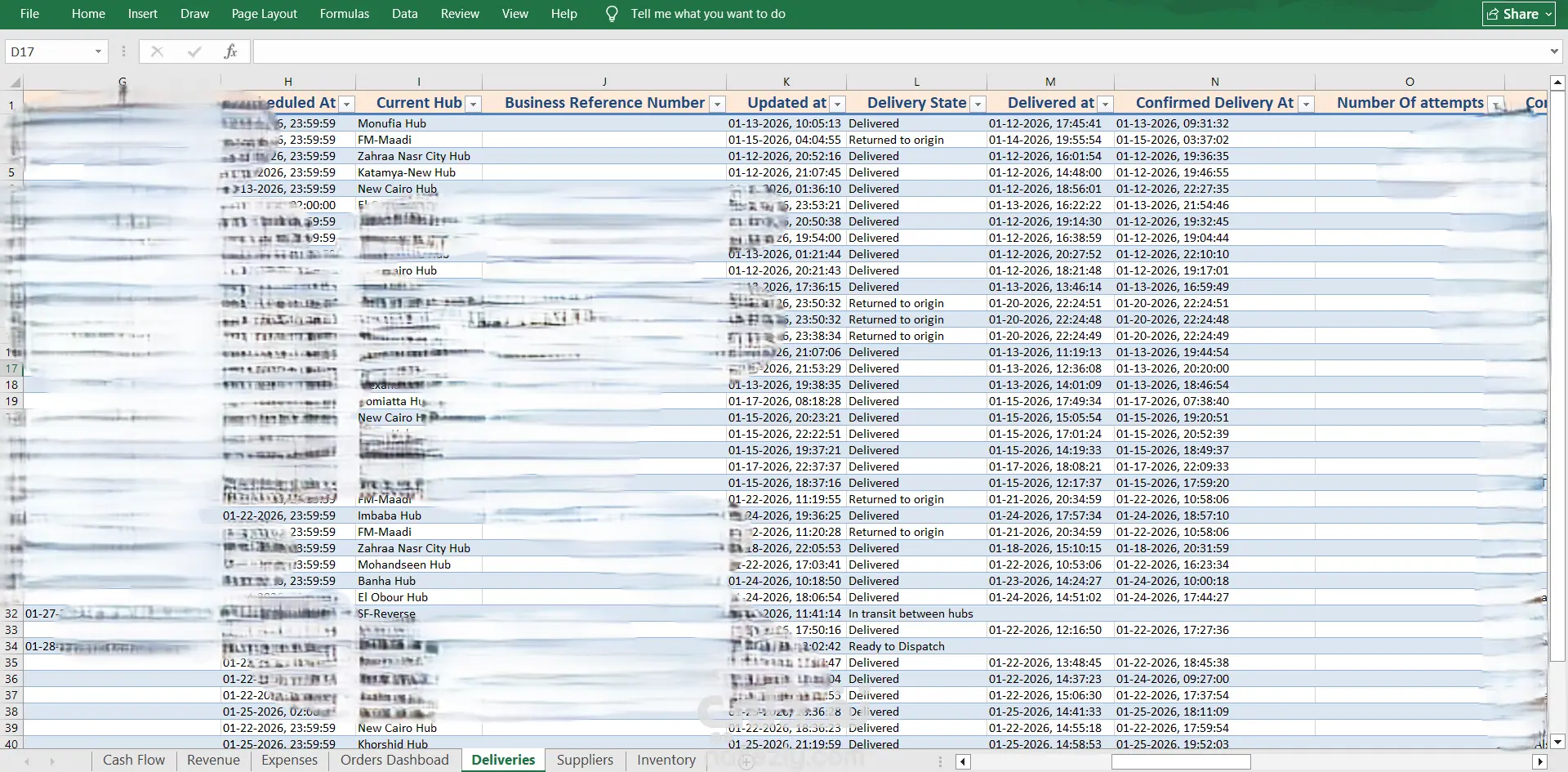1568x772 pixels.
Task: Click the Select All corner triangle
Action: pos(15,82)
